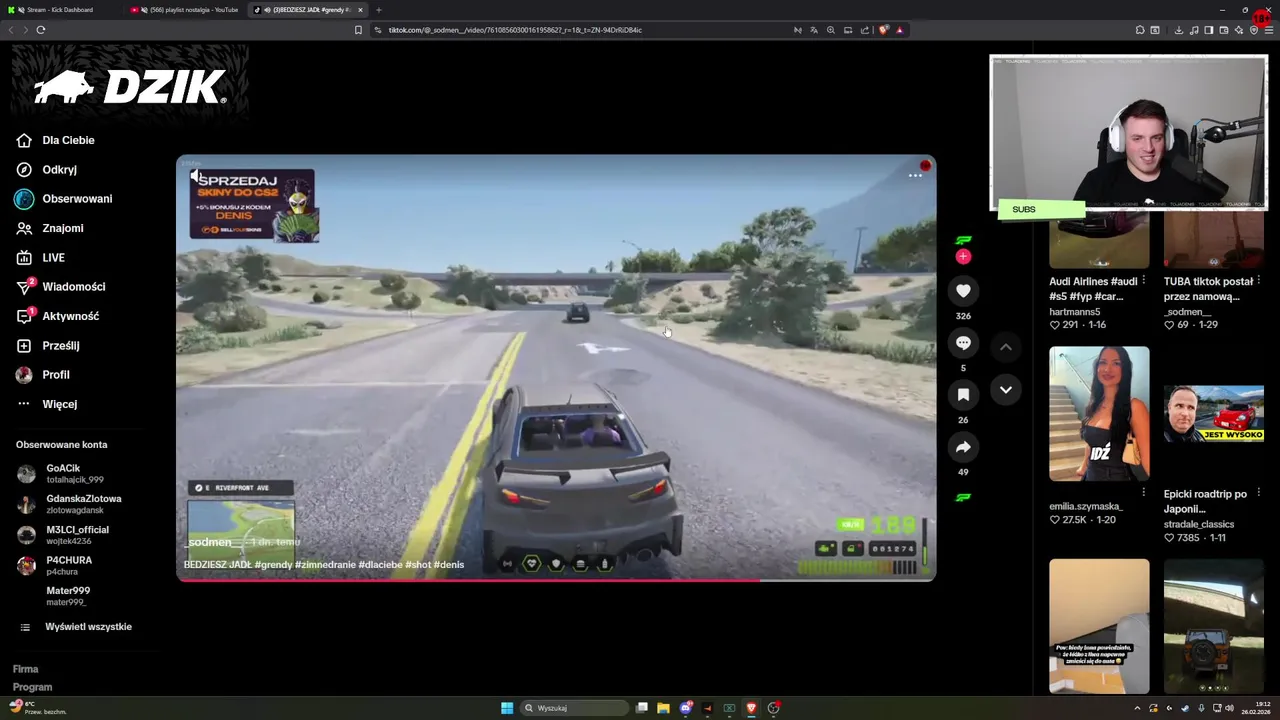
Task: Open options for emilia.szymaska_ video
Action: tap(1143, 492)
